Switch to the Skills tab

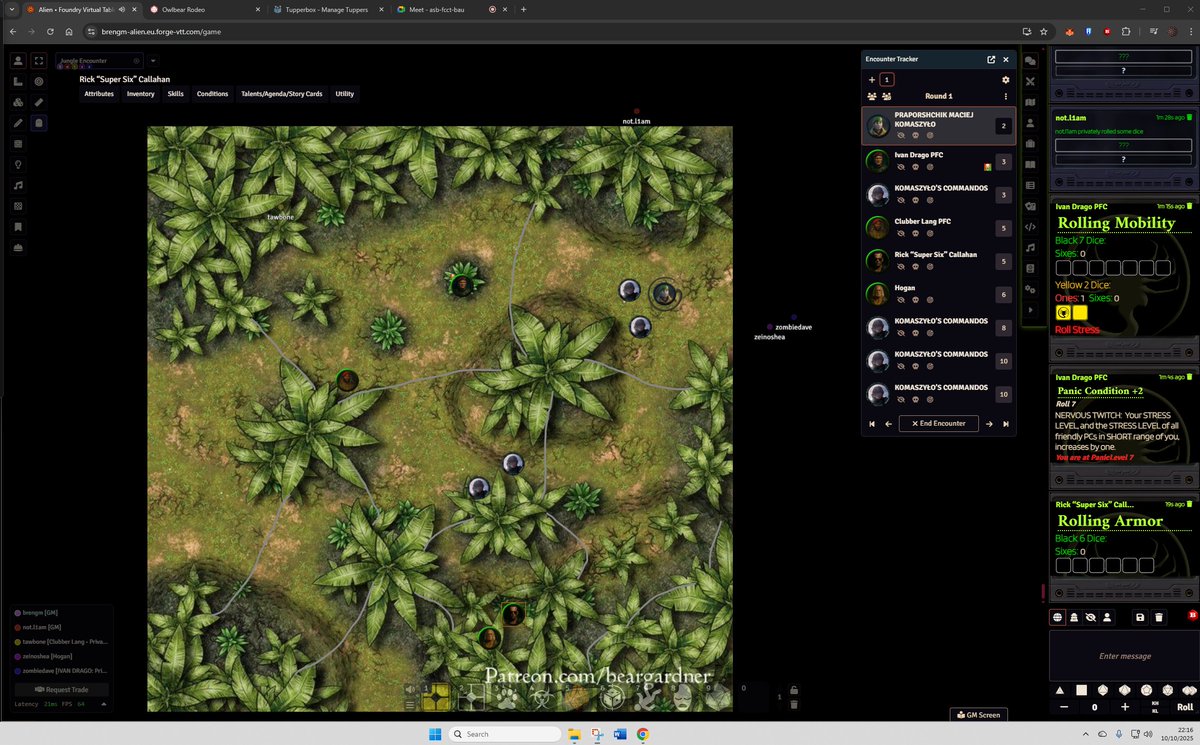175,94
